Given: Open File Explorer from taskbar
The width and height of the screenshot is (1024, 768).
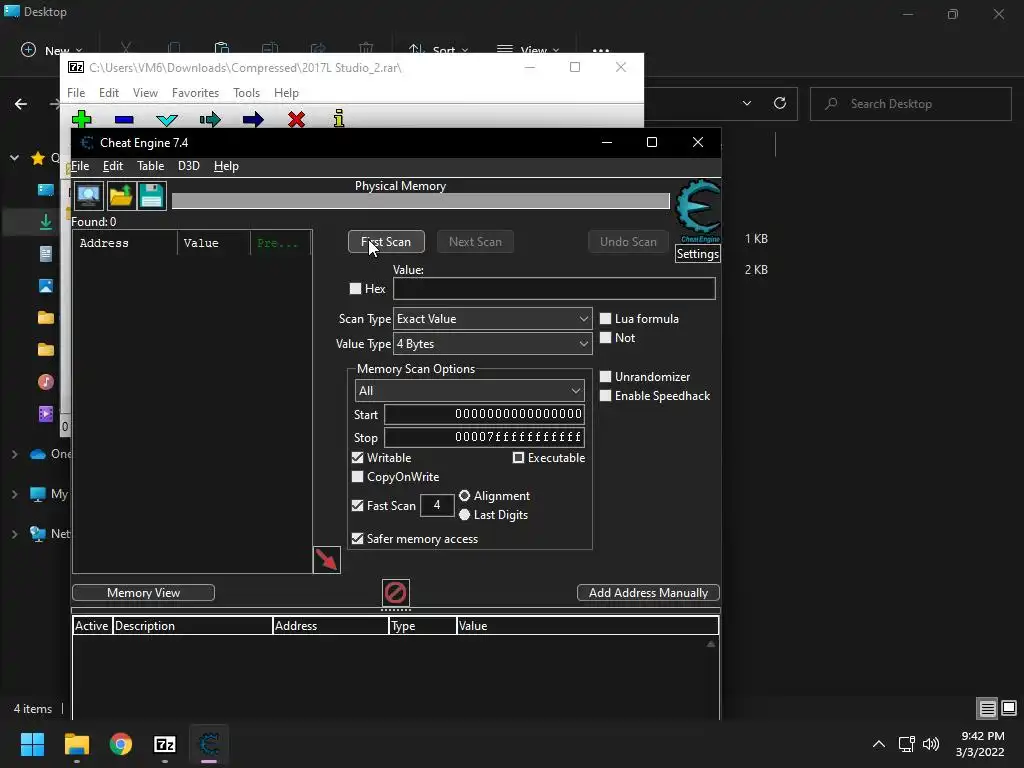Looking at the screenshot, I should click(76, 744).
